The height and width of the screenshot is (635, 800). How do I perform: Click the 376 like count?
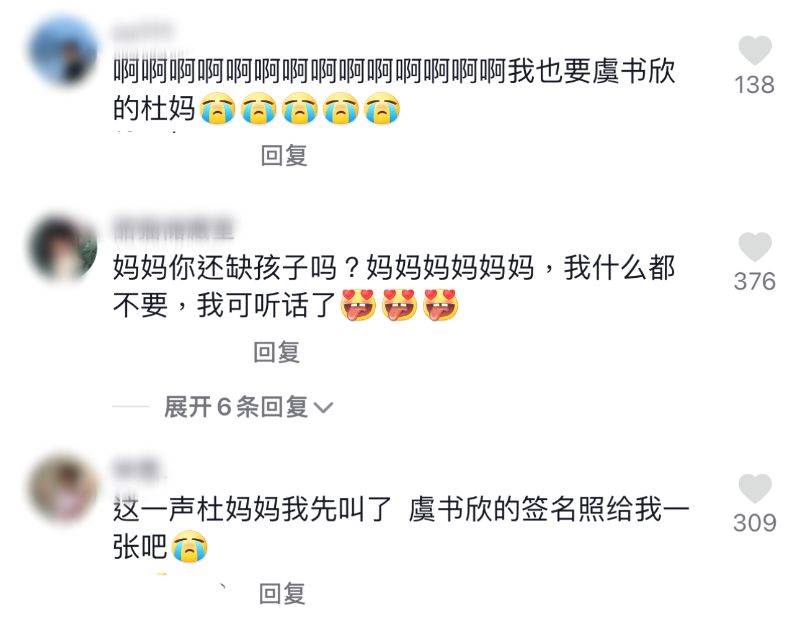coord(755,282)
